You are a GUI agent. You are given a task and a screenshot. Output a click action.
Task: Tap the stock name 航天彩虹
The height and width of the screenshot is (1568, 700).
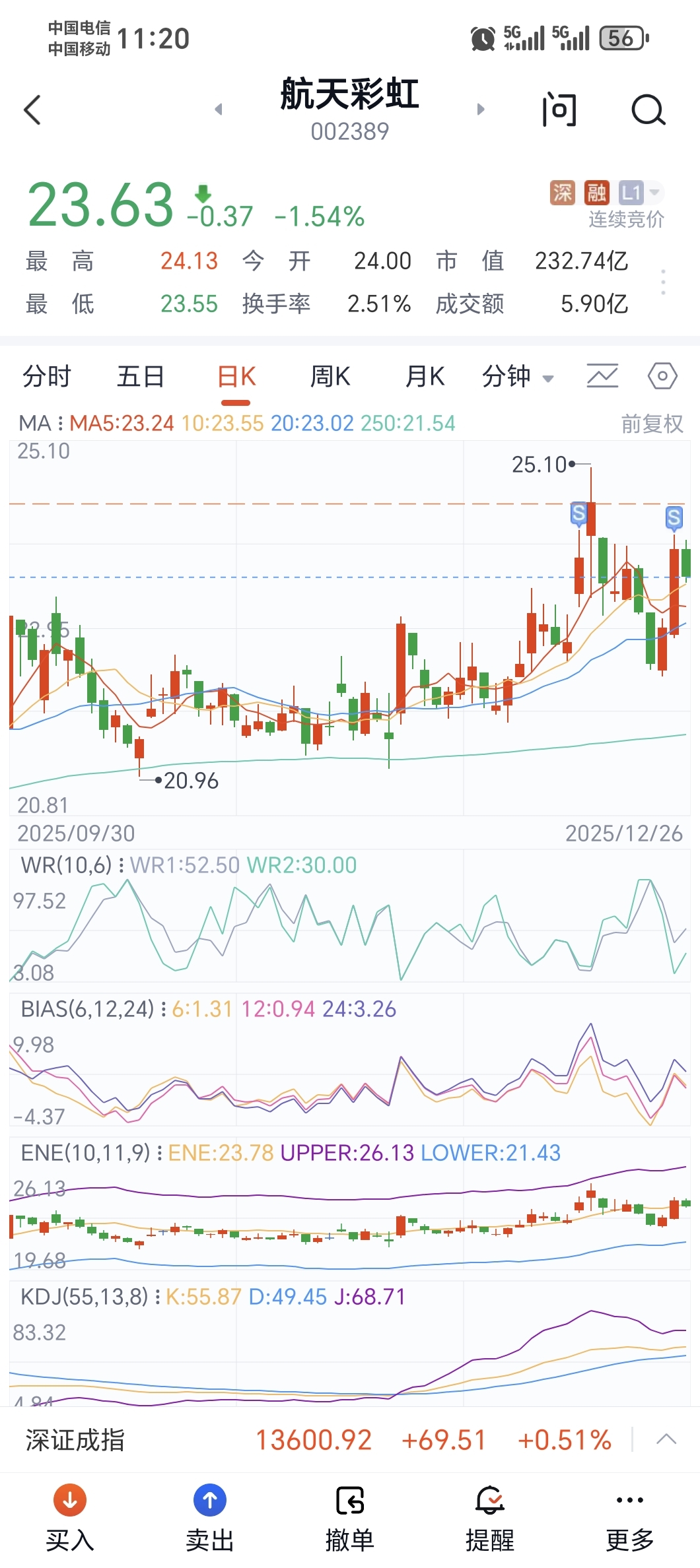click(350, 94)
